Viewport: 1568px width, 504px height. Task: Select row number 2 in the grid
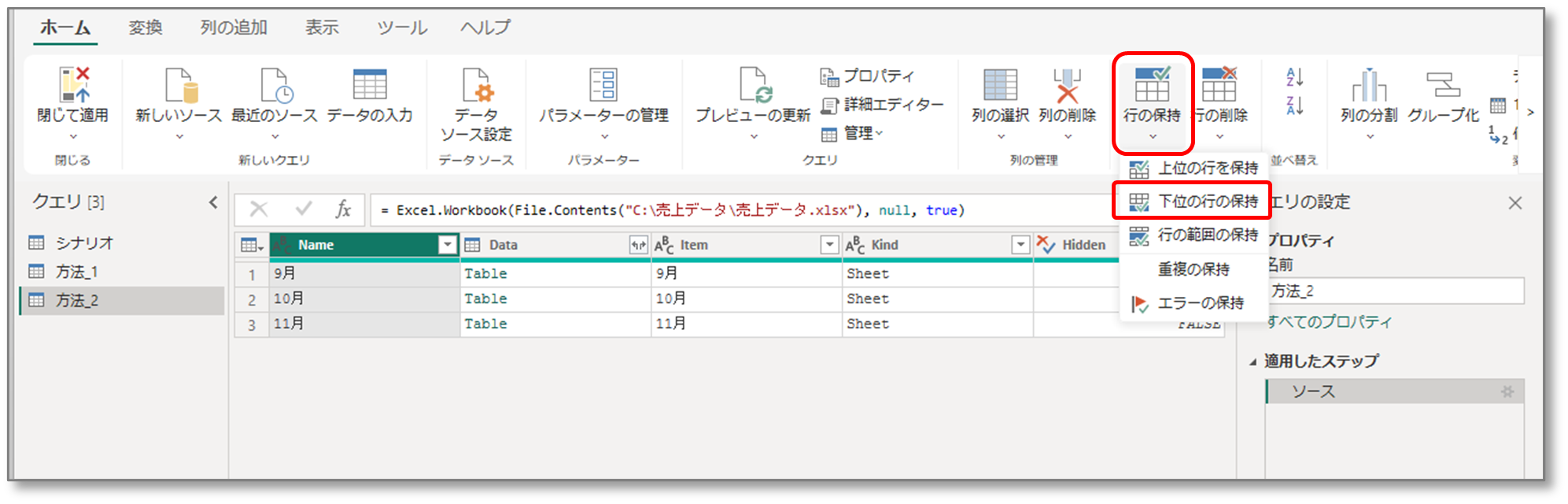click(x=252, y=300)
